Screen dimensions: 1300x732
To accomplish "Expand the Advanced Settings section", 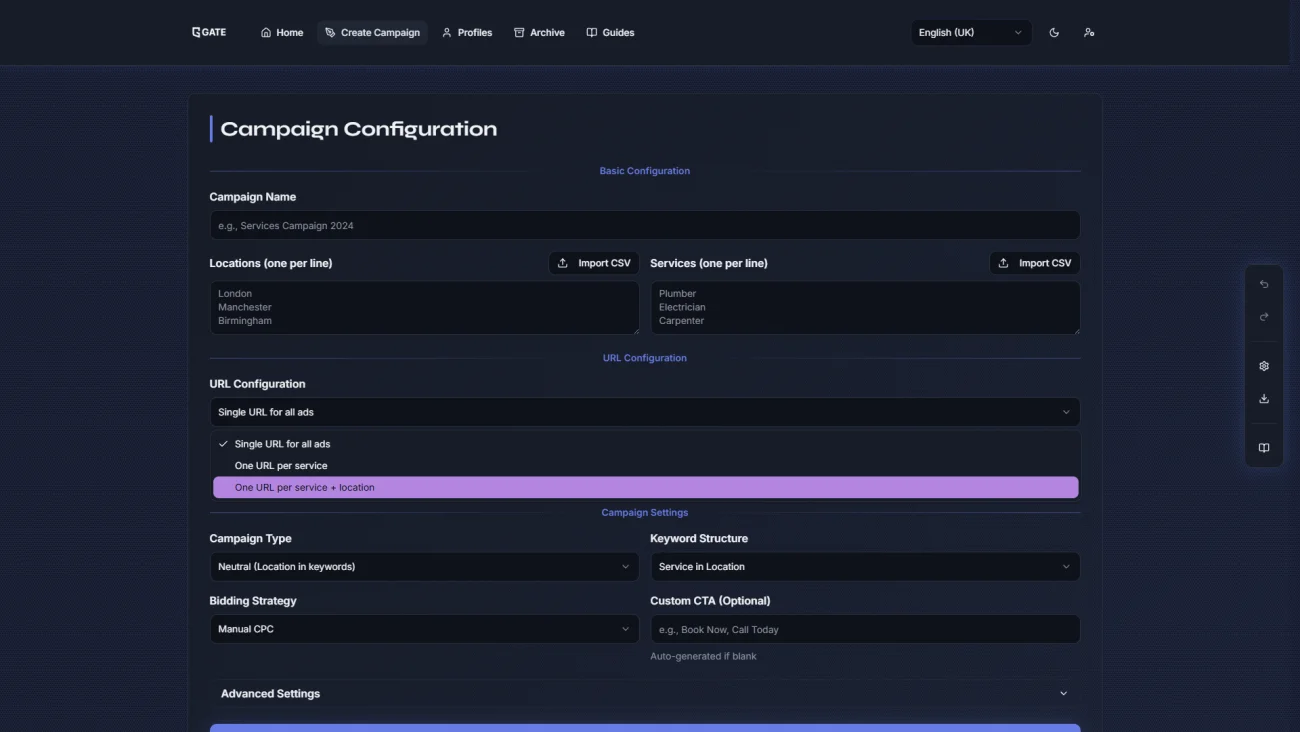I will coord(644,694).
